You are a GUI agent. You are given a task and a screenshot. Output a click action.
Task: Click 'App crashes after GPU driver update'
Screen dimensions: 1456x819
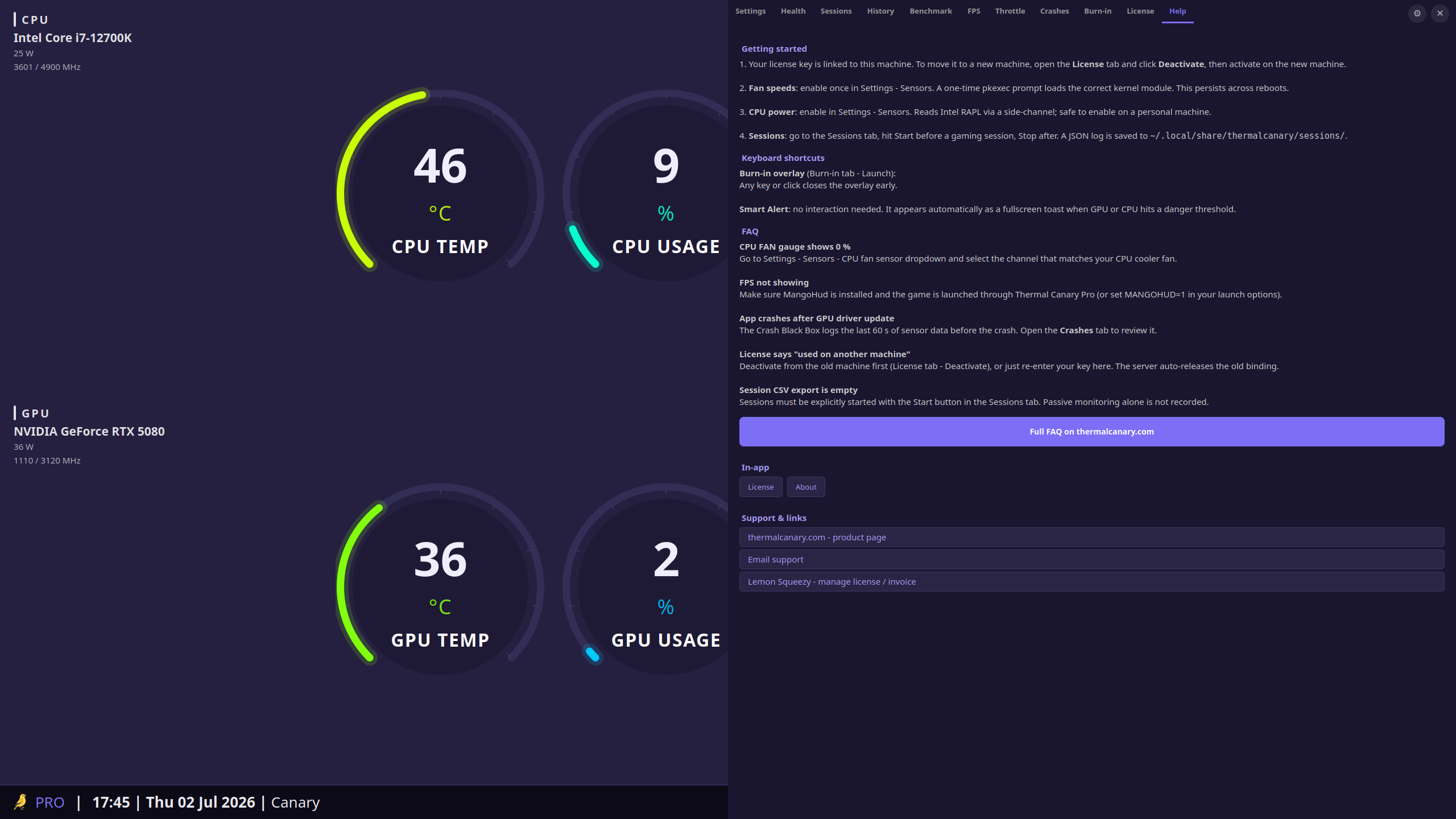(x=816, y=318)
